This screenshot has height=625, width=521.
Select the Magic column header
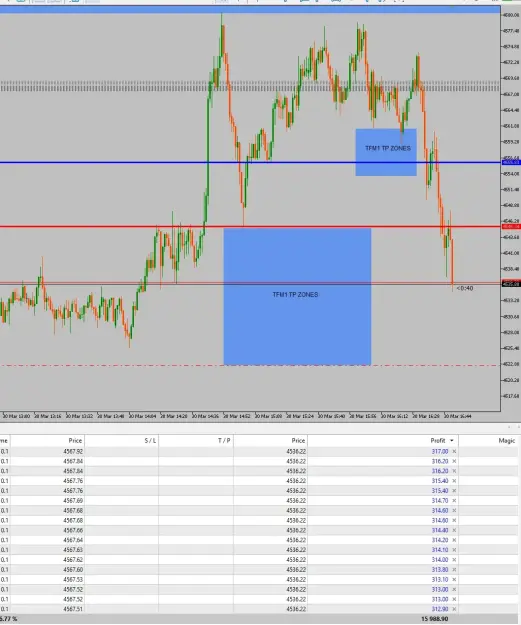(x=489, y=440)
